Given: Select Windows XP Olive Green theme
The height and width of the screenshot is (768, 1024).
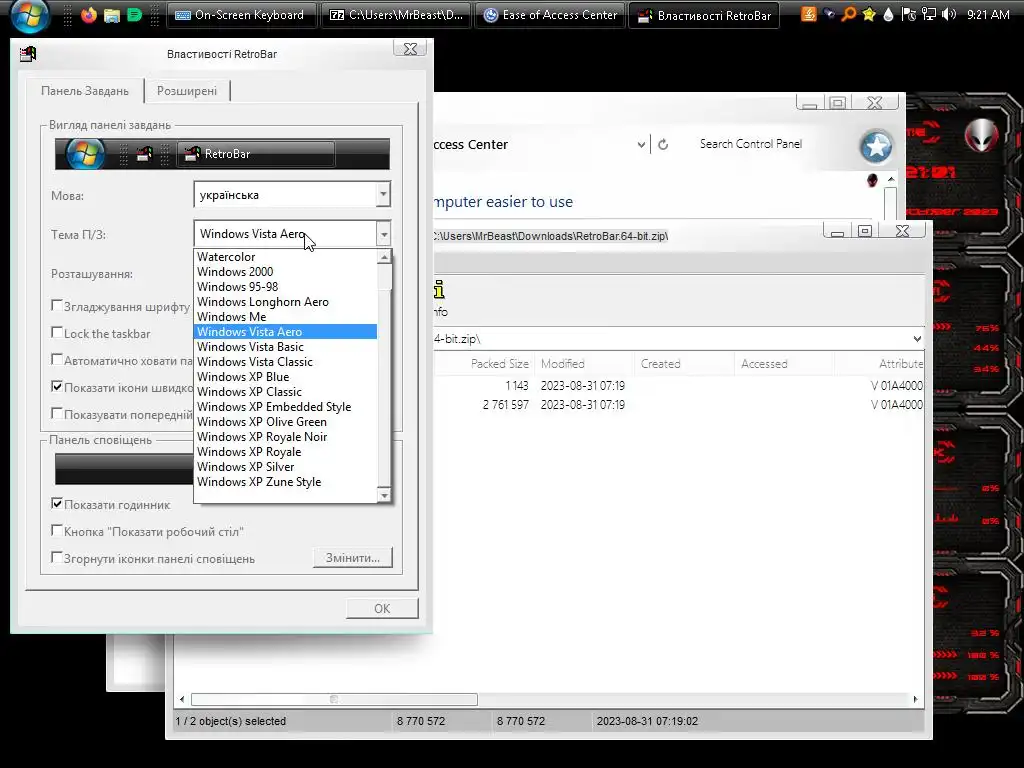Looking at the screenshot, I should pyautogui.click(x=285, y=422).
